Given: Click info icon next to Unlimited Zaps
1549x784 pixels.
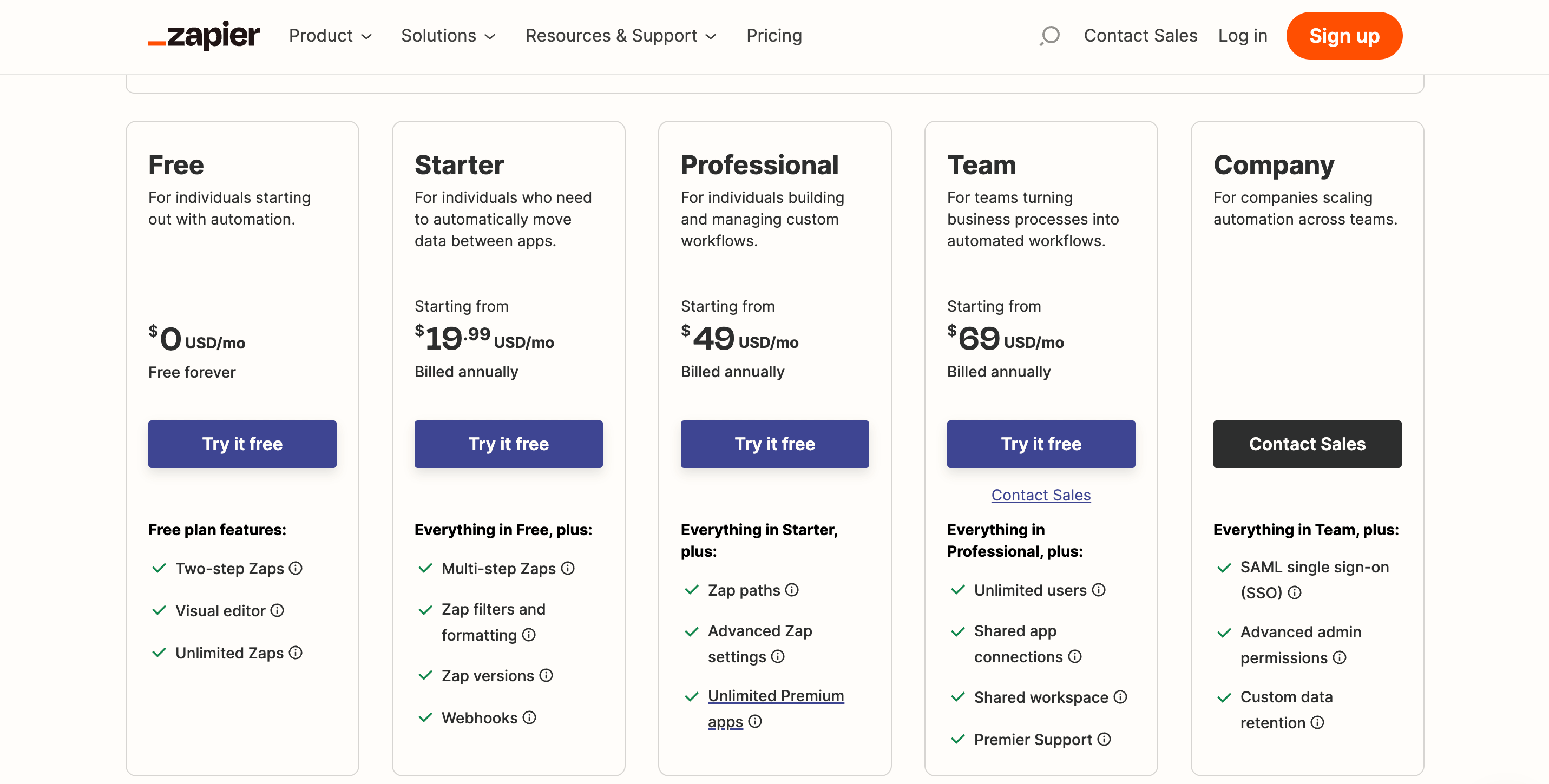Looking at the screenshot, I should click(x=296, y=653).
